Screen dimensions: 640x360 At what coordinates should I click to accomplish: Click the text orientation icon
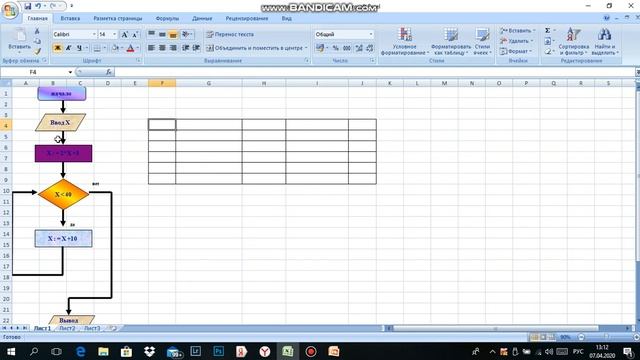[185, 34]
